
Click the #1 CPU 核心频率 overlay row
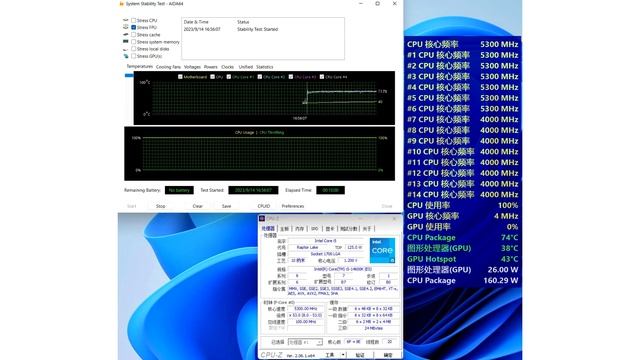point(462,55)
